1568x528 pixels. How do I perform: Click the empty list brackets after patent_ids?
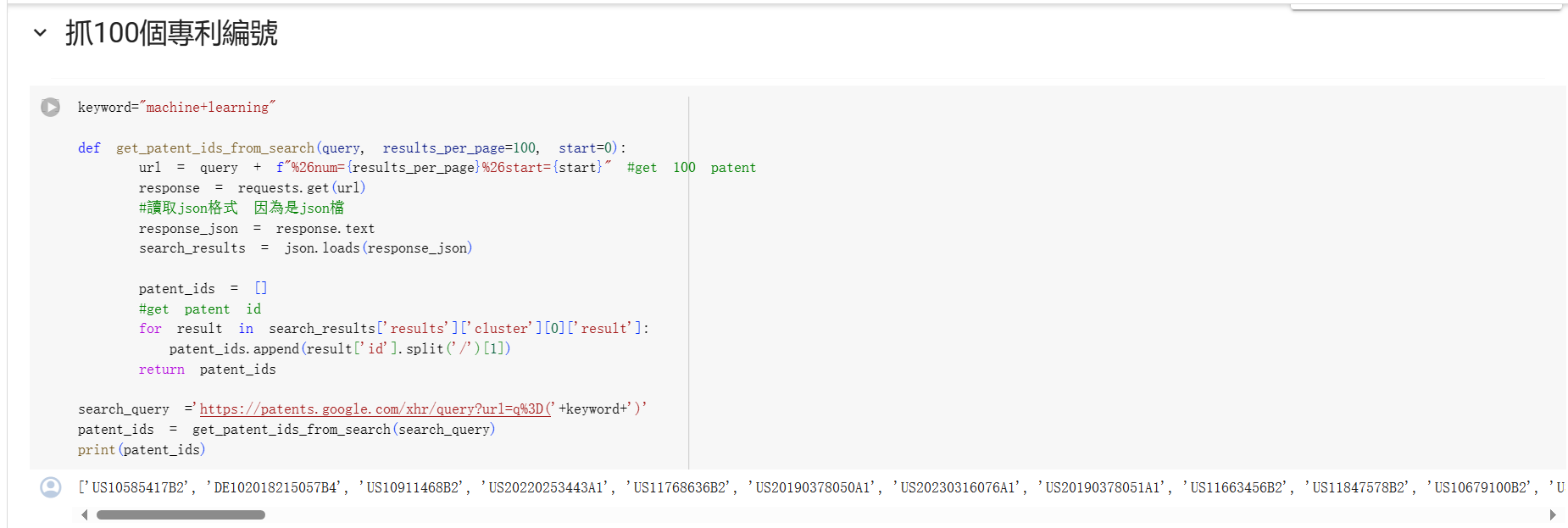pos(261,289)
